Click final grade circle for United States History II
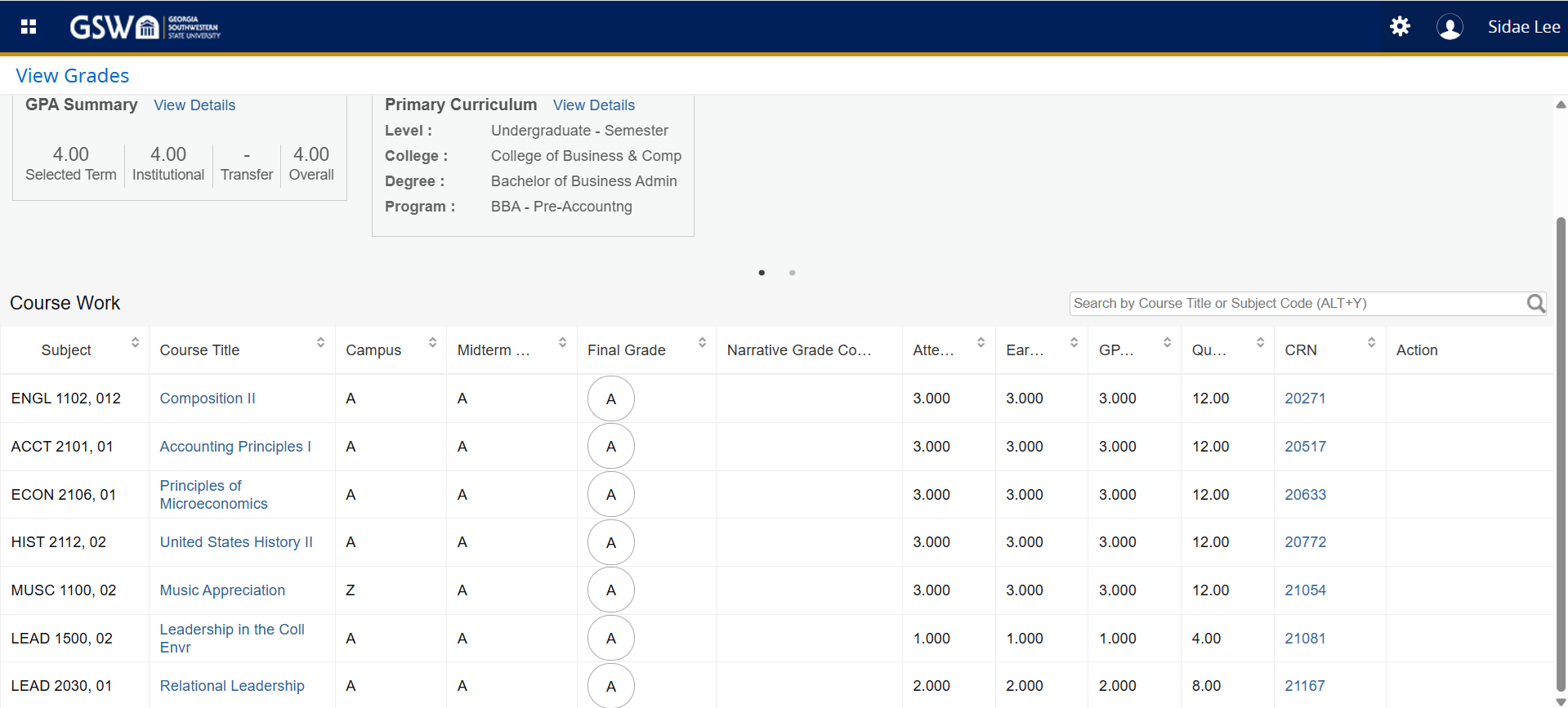This screenshot has height=708, width=1568. [x=611, y=542]
